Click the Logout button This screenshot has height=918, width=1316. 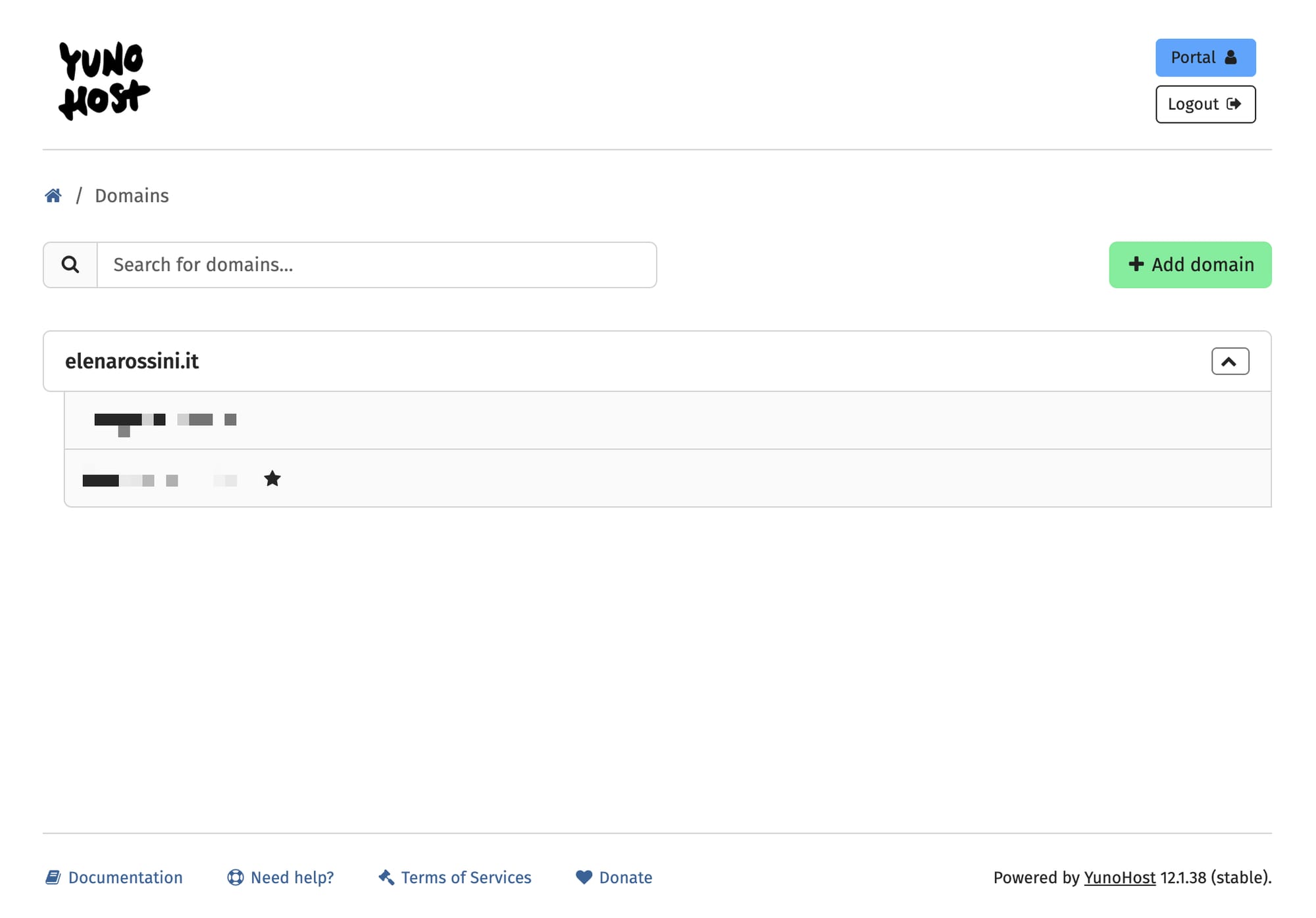pyautogui.click(x=1205, y=103)
